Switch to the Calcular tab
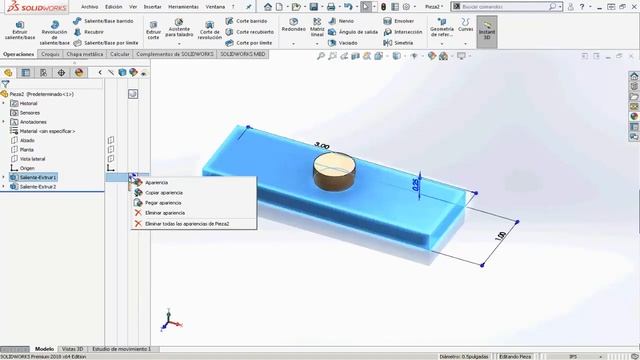Screen dimensions: 640x360 pos(120,54)
